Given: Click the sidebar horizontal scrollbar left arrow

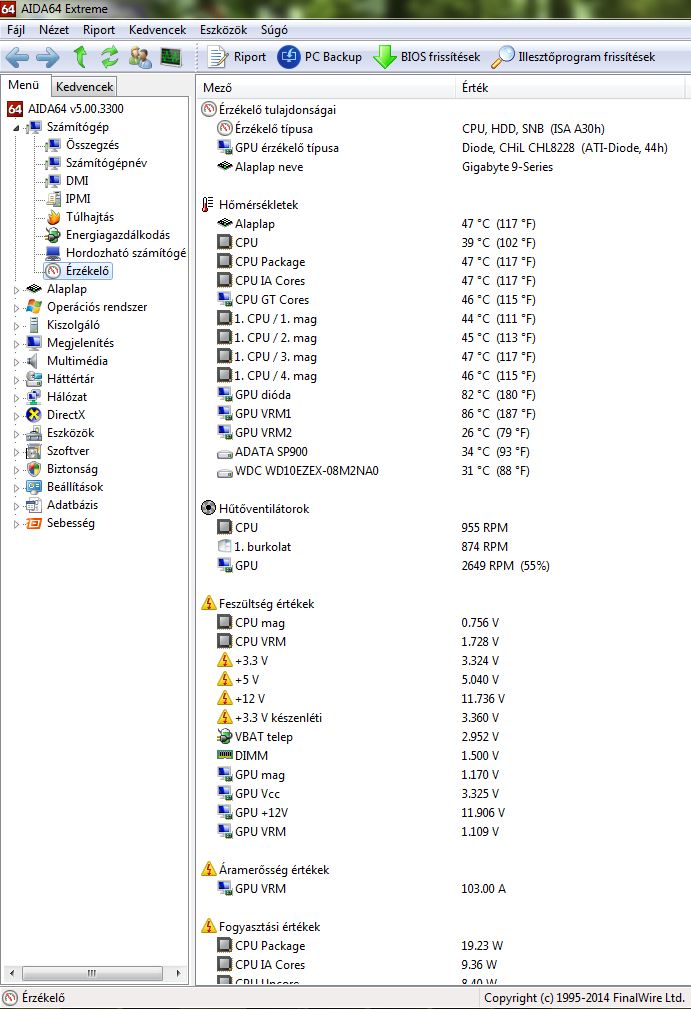Looking at the screenshot, I should point(12,973).
